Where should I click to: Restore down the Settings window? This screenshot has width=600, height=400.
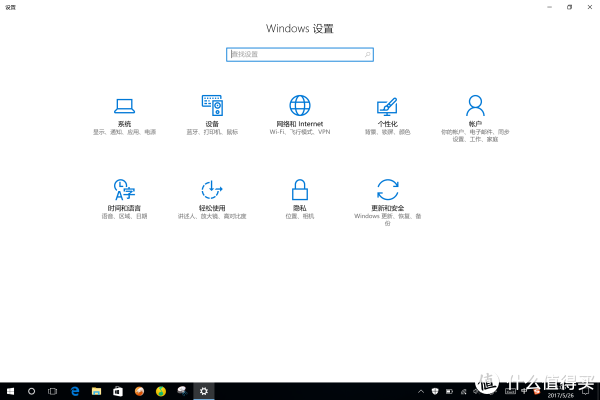pyautogui.click(x=569, y=7)
